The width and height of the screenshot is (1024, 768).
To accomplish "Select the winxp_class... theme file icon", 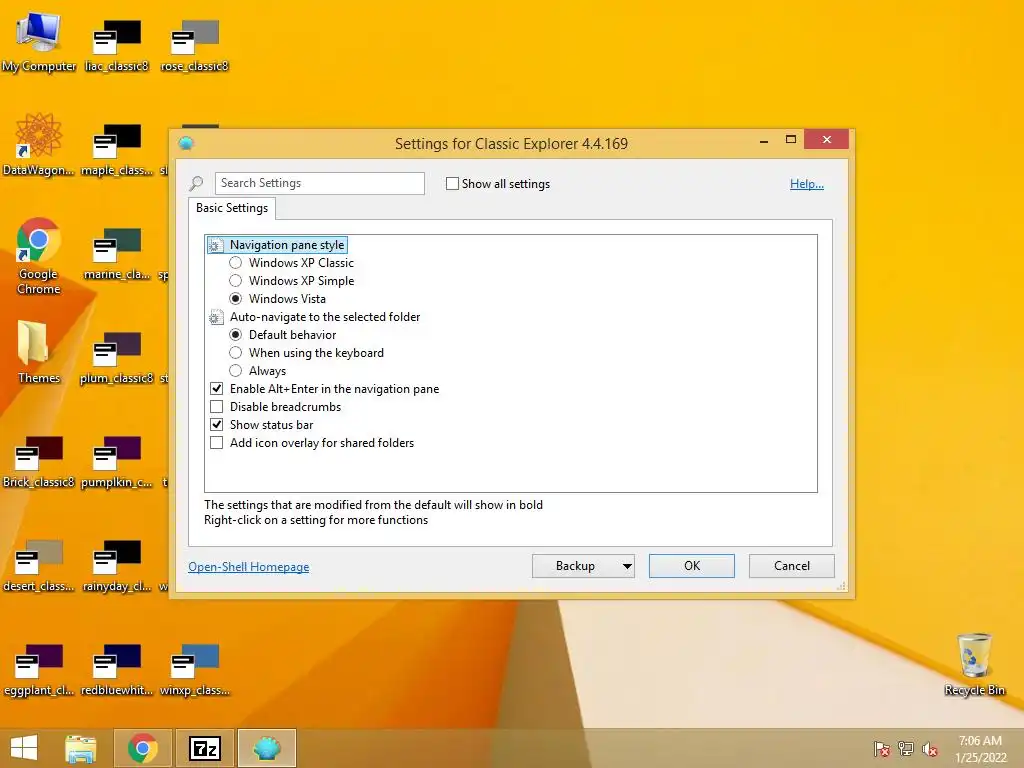I will [x=195, y=669].
